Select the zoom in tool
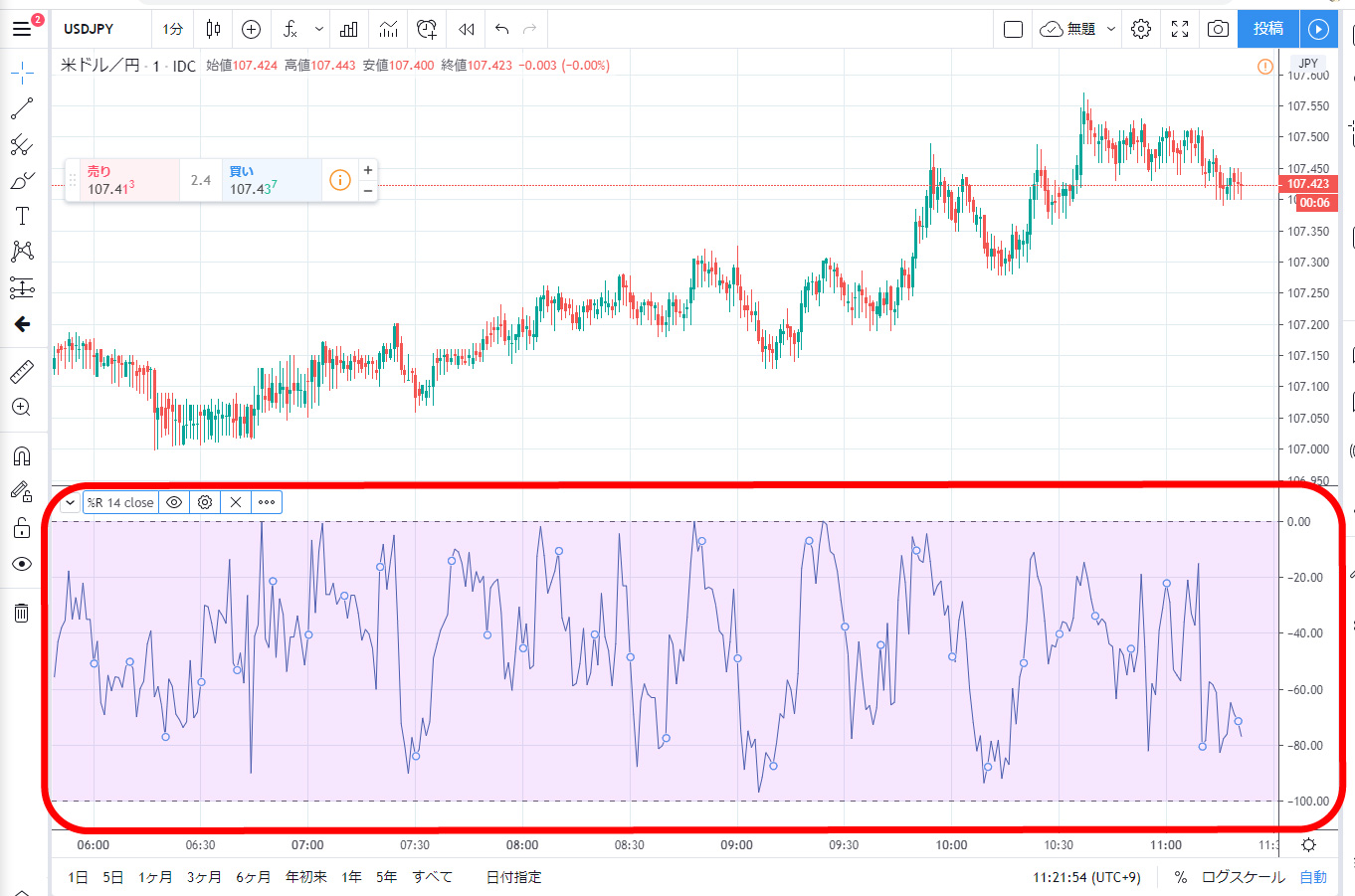This screenshot has height=896, width=1355. coord(22,408)
